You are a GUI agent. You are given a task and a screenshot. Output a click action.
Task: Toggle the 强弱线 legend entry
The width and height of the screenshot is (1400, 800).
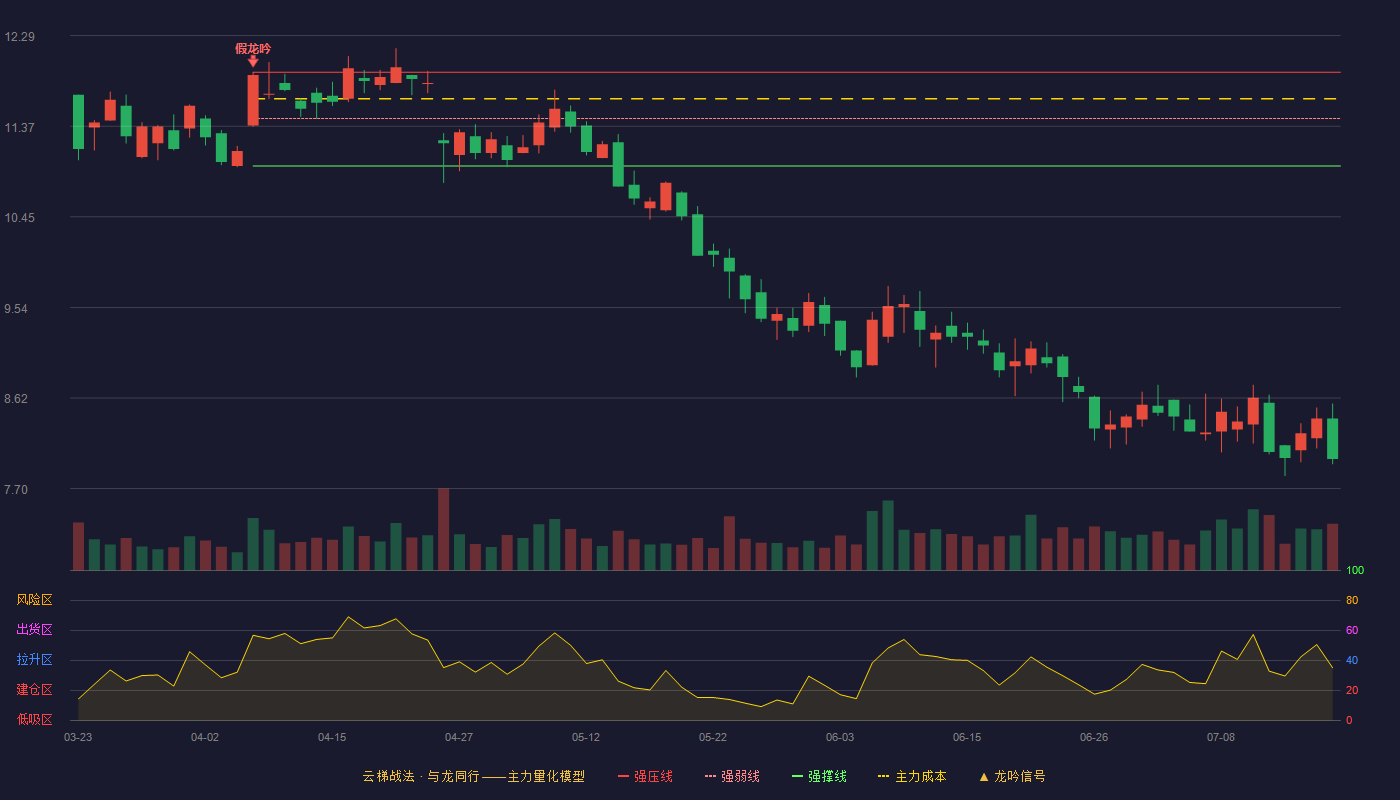(x=732, y=776)
